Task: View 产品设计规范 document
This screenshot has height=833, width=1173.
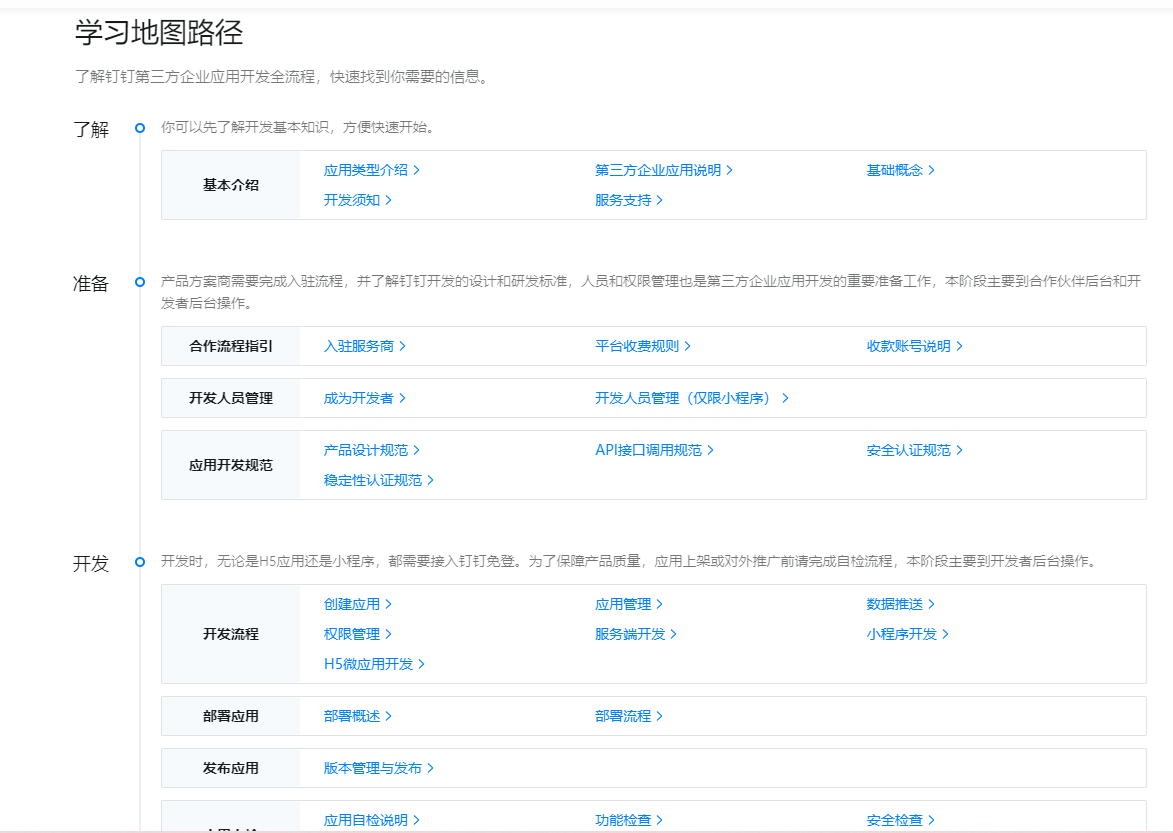Action: pos(371,450)
